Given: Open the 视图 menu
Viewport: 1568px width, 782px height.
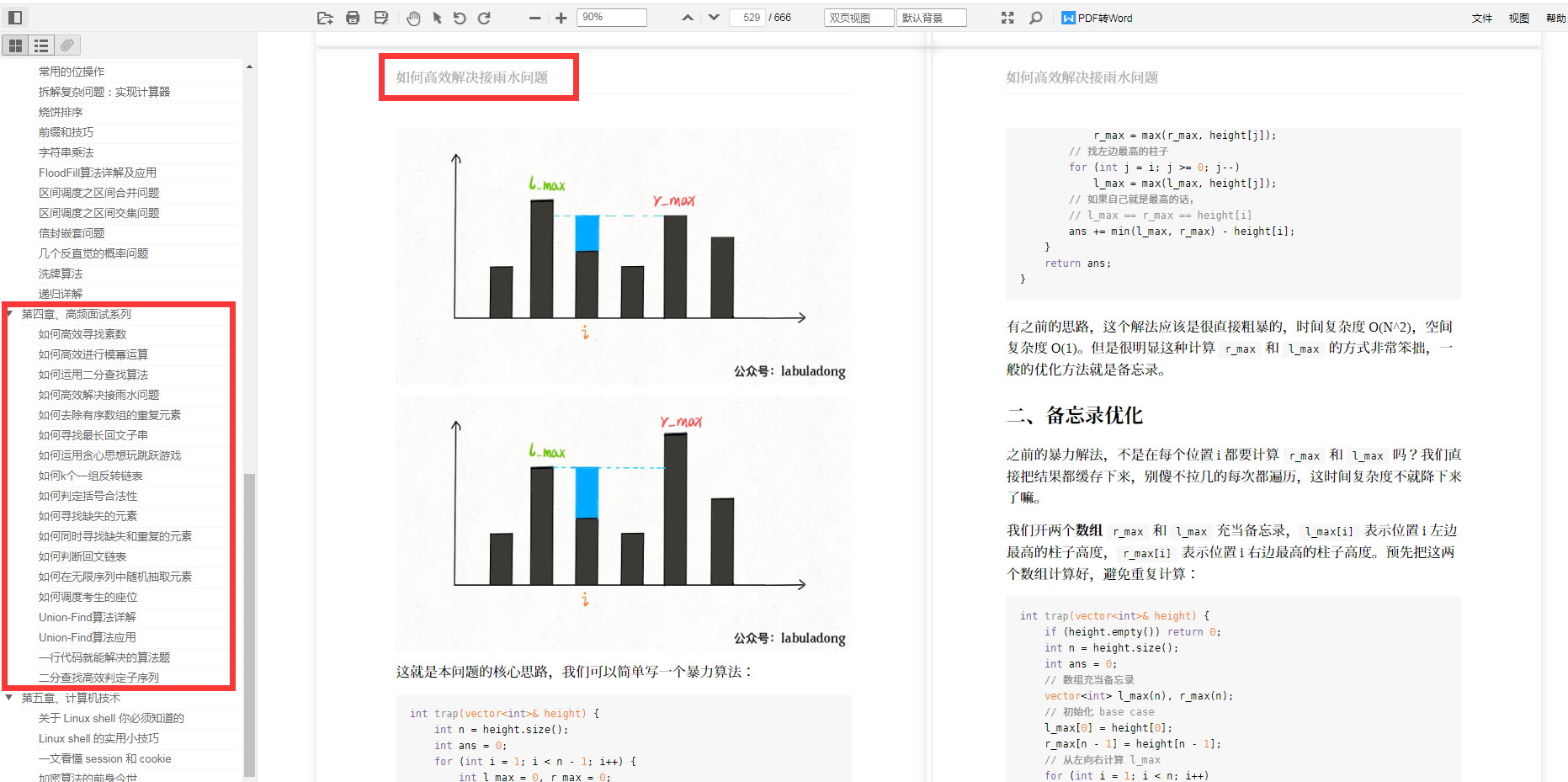Looking at the screenshot, I should click(x=1518, y=18).
